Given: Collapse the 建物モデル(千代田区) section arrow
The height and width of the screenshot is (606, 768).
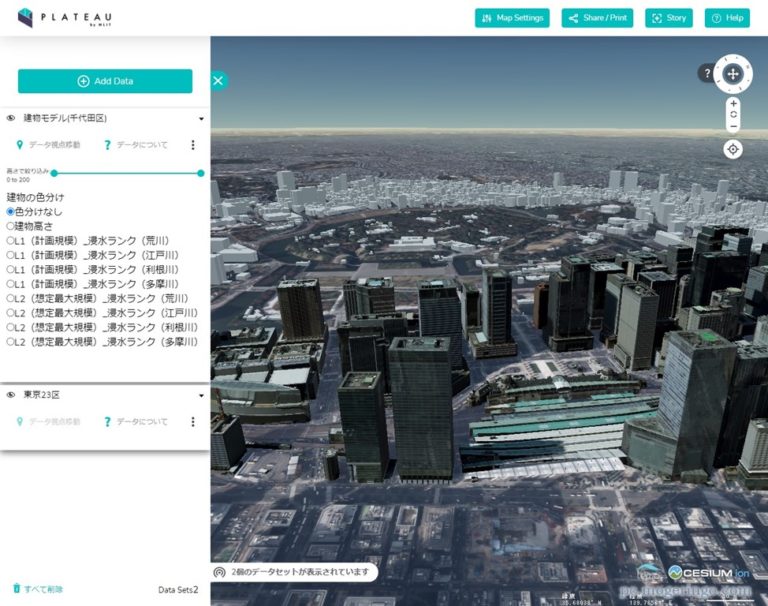Looking at the screenshot, I should tap(201, 118).
